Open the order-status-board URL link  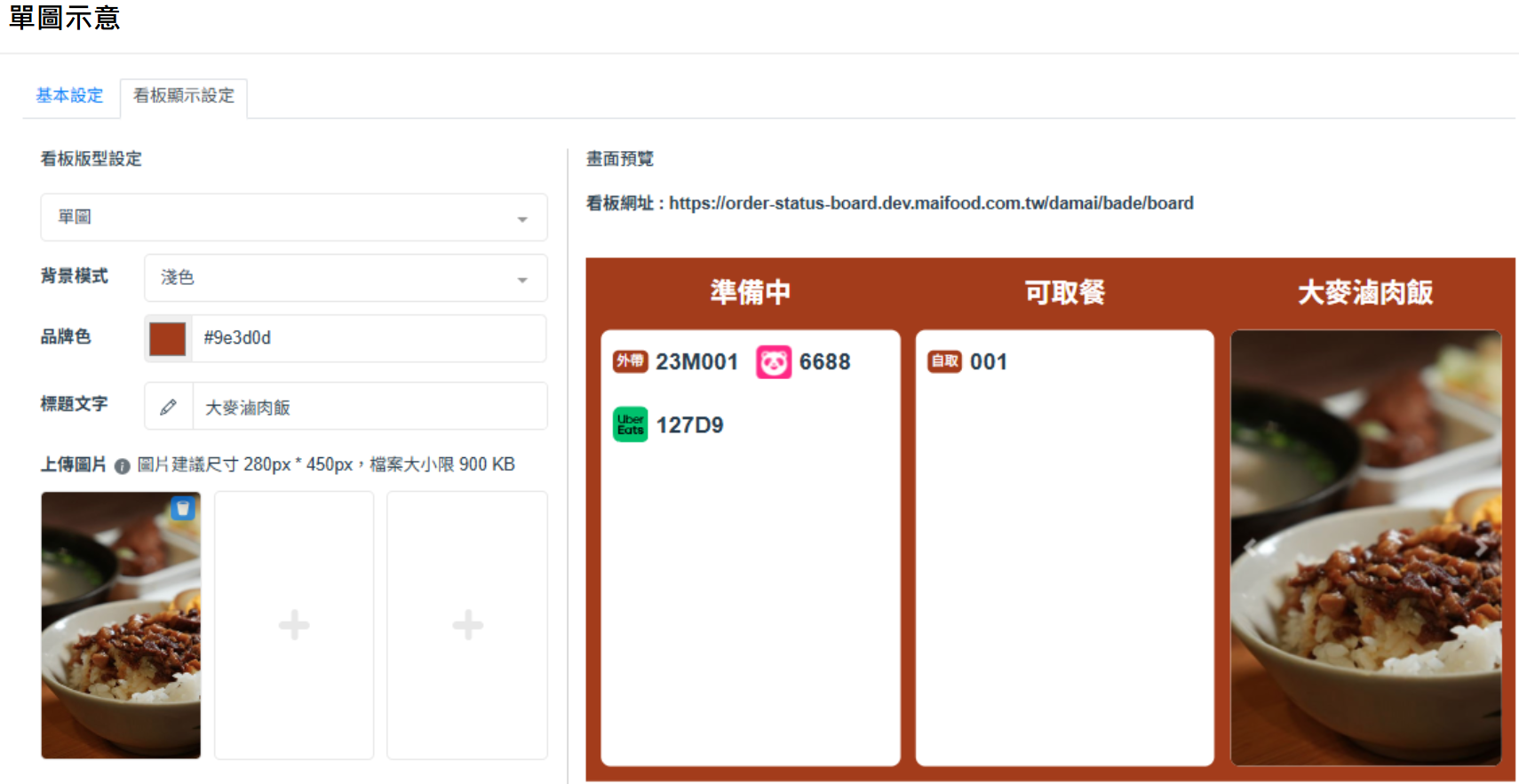click(x=930, y=203)
